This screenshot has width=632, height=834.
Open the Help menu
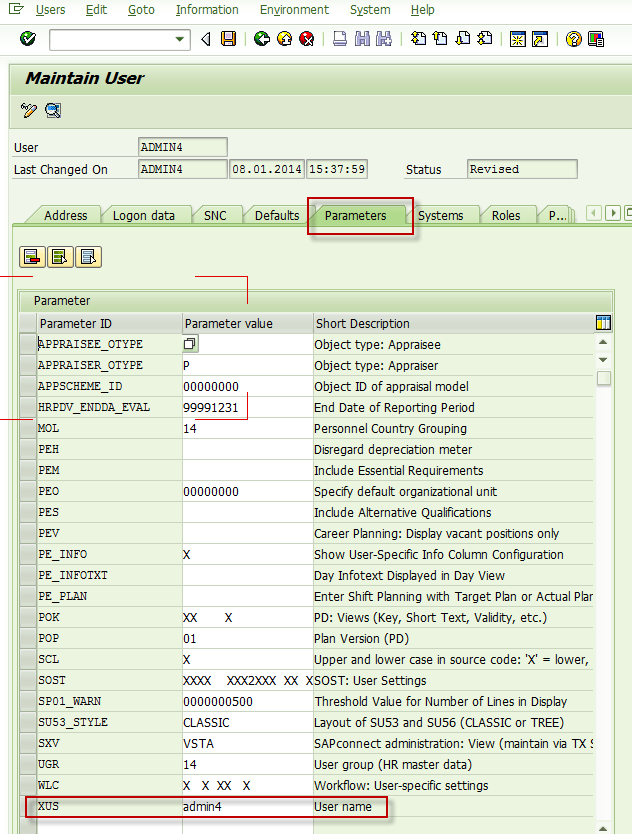[422, 10]
